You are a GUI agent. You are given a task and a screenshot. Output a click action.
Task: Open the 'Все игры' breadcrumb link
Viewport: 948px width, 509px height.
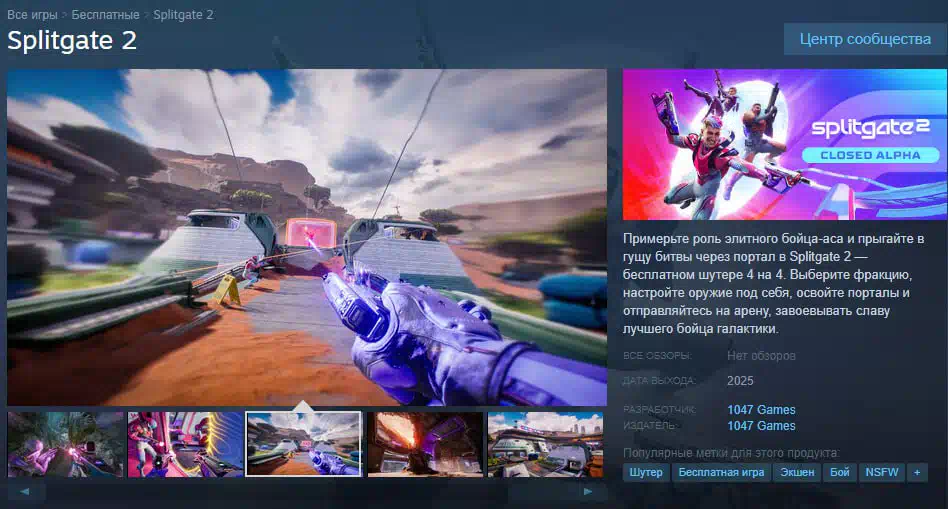(x=32, y=15)
